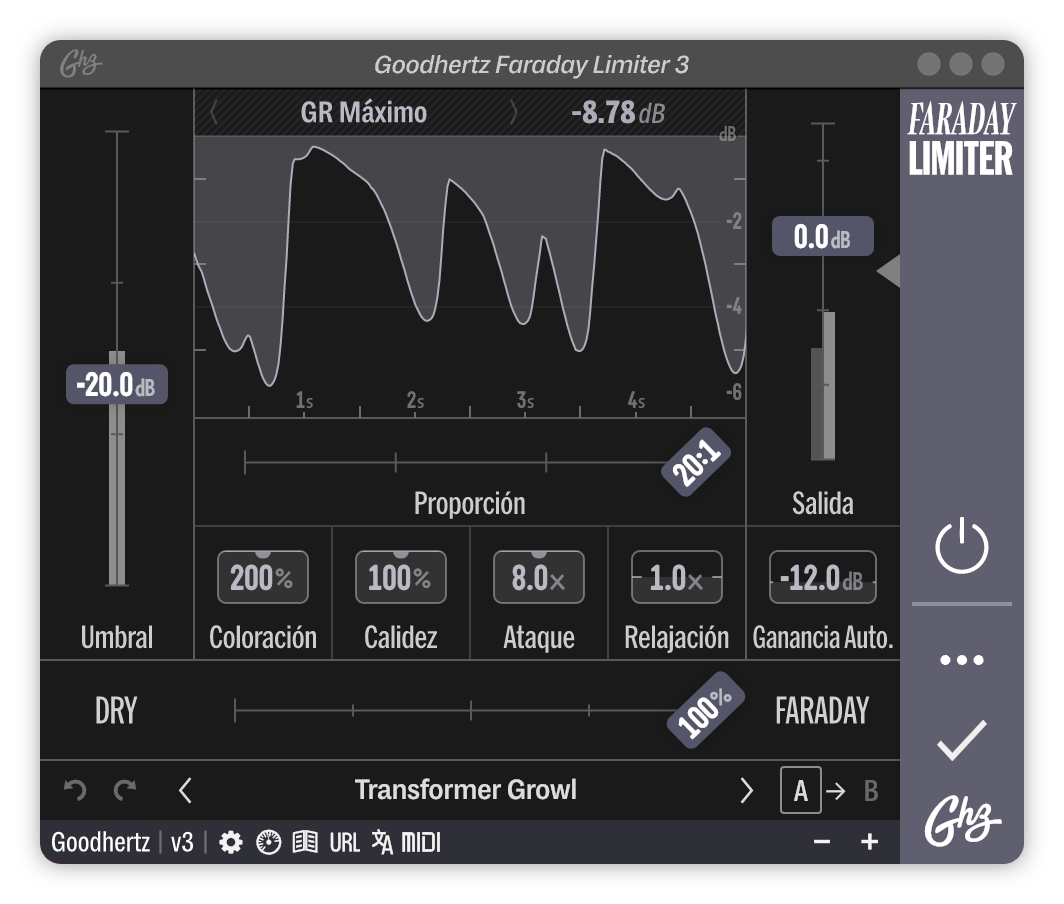Show the next preset with the right chevron
The image size is (1064, 904).
tap(745, 790)
